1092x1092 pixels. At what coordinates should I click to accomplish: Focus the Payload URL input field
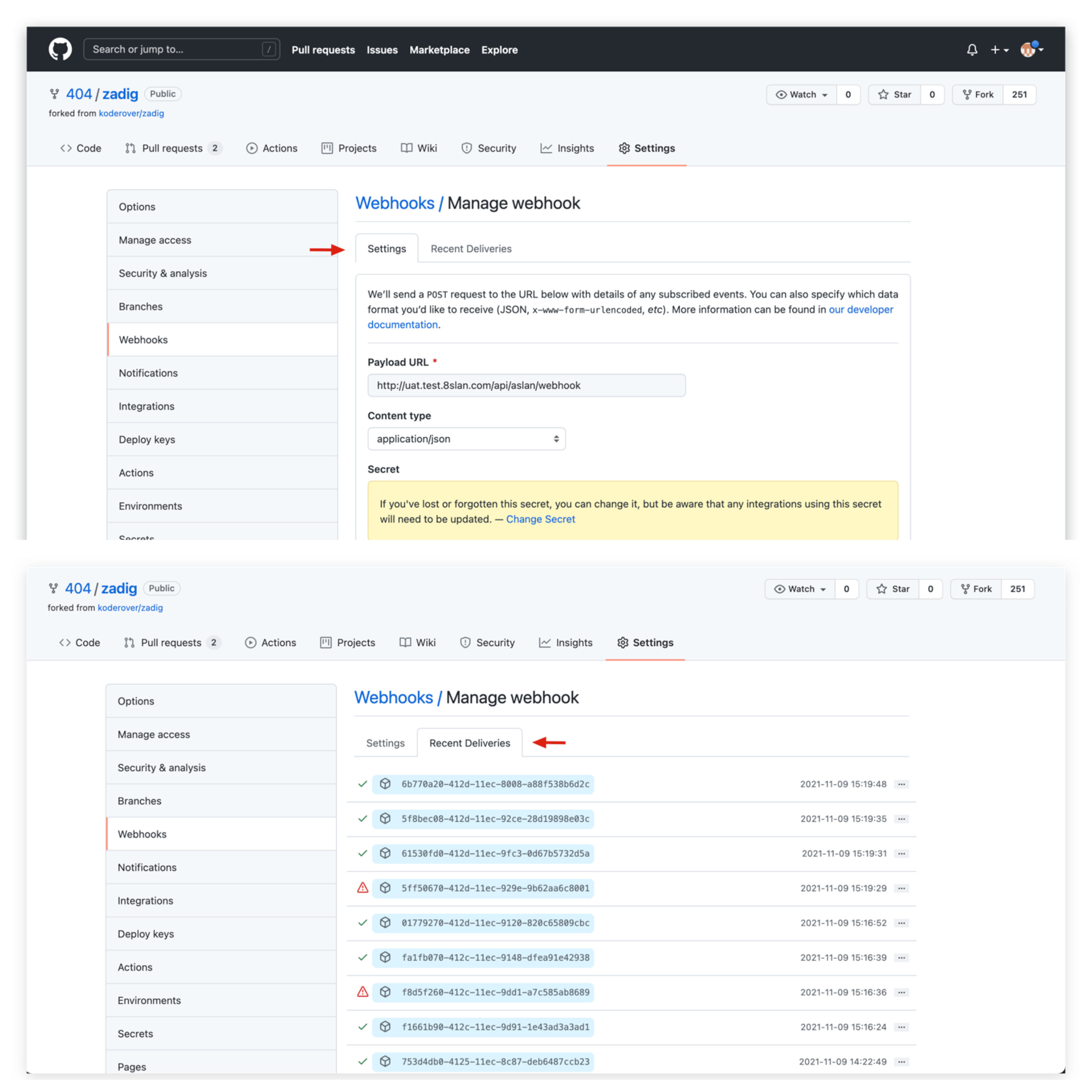[x=526, y=385]
